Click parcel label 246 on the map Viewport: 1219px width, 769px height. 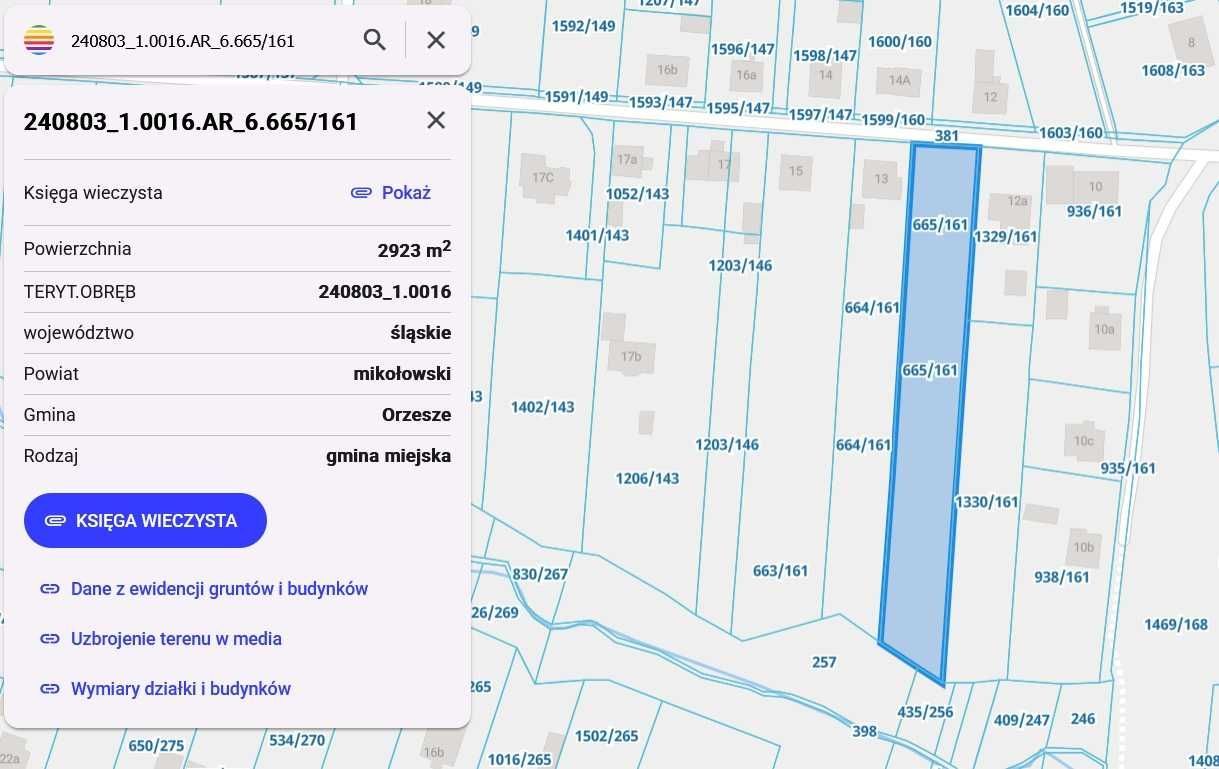click(x=1083, y=719)
